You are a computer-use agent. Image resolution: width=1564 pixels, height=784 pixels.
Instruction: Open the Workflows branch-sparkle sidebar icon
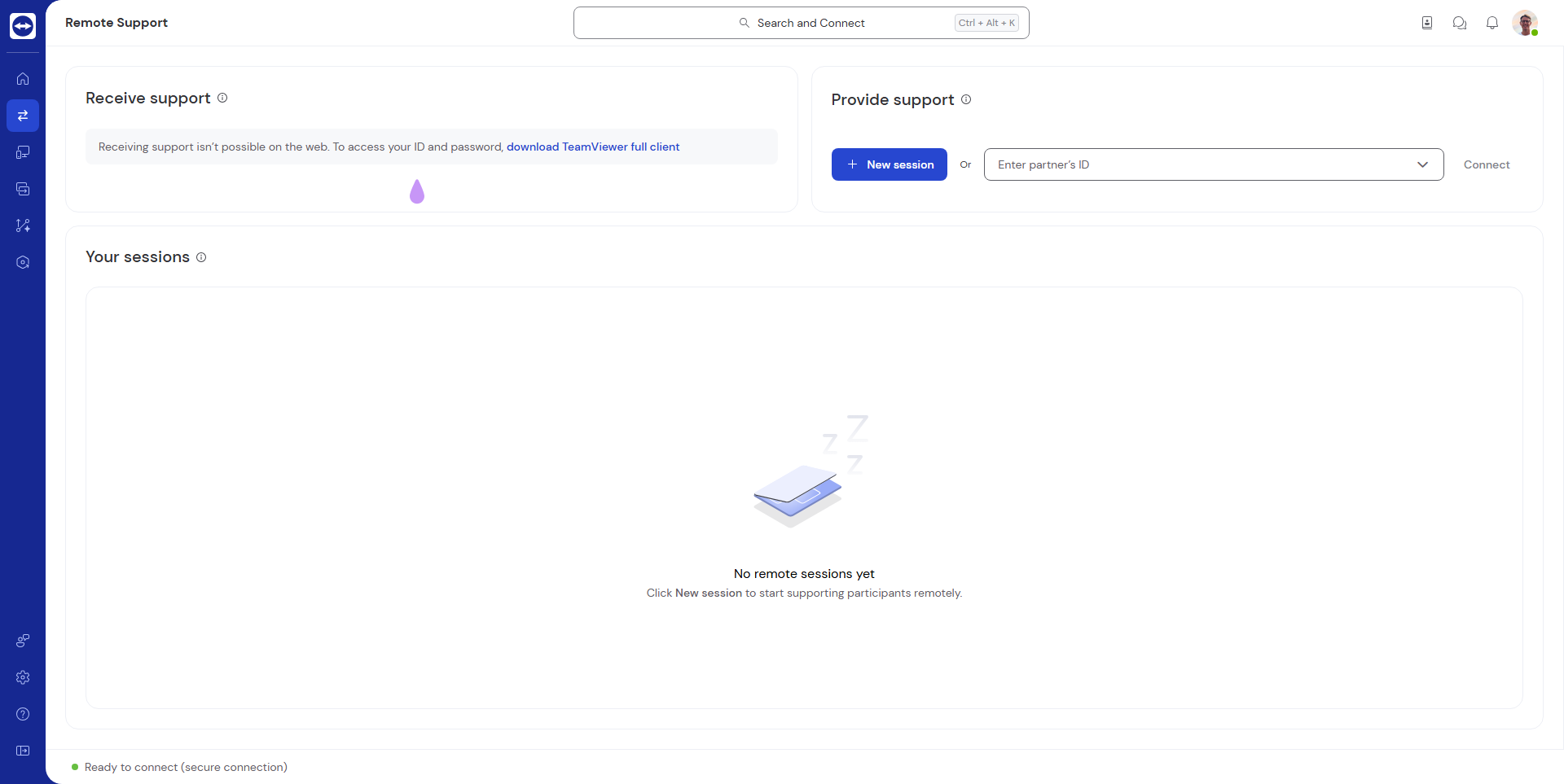tap(23, 226)
